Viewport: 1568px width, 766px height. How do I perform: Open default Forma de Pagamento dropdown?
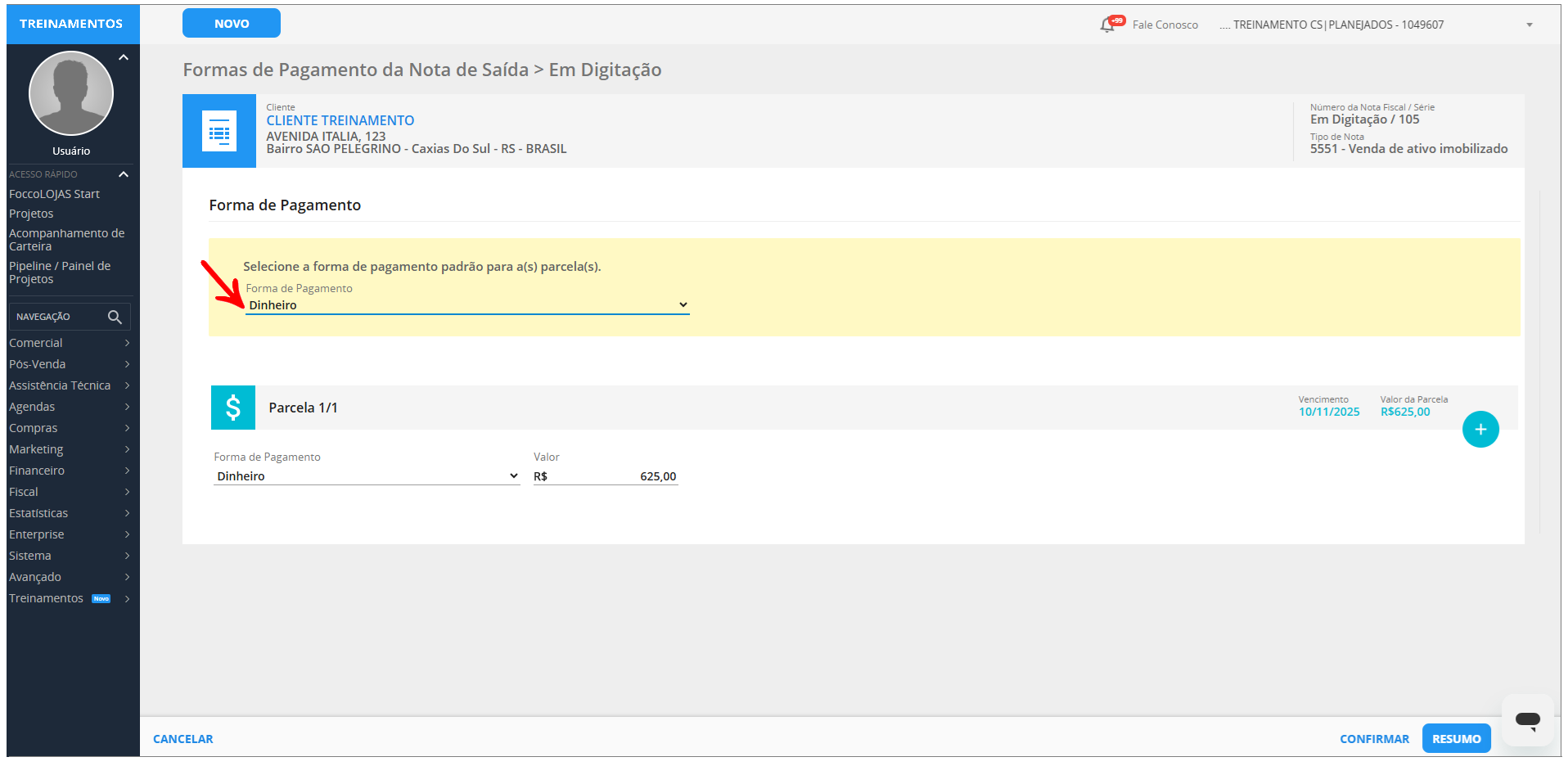point(467,305)
